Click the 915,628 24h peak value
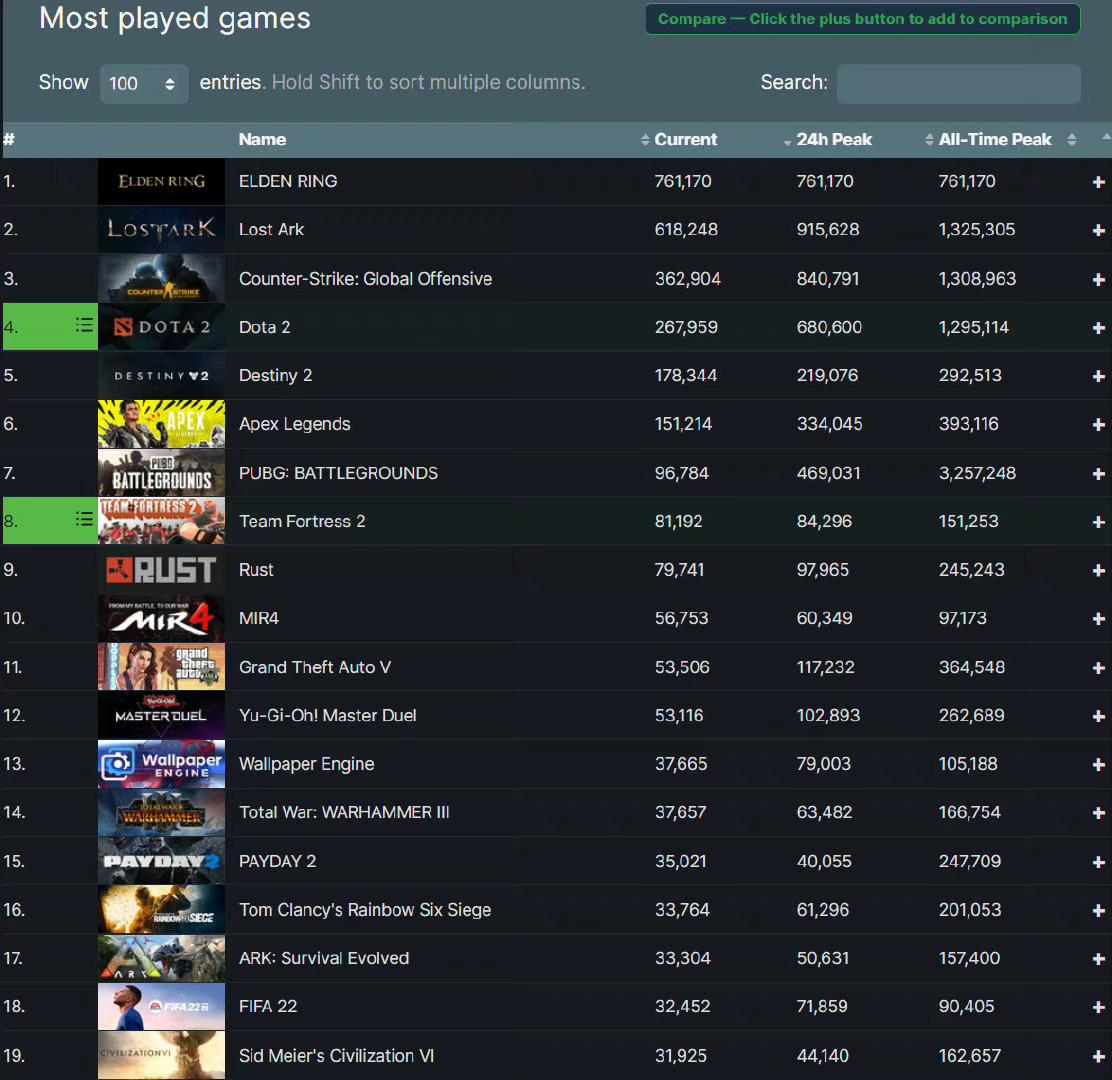Viewport: 1112px width, 1080px height. (x=828, y=230)
